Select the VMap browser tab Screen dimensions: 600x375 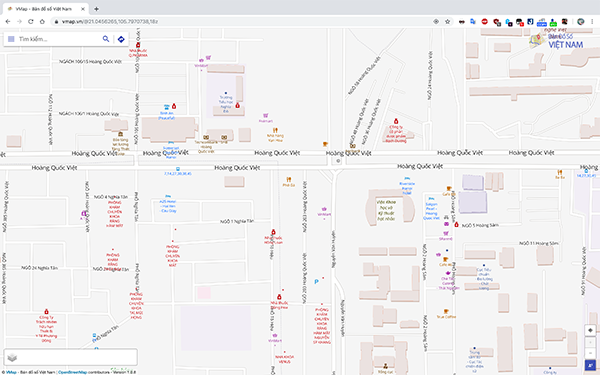click(x=45, y=9)
